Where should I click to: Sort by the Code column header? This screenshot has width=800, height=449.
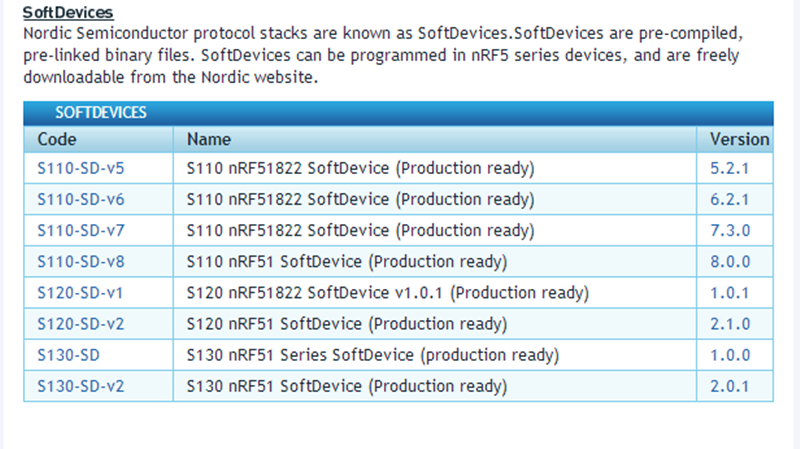(57, 139)
